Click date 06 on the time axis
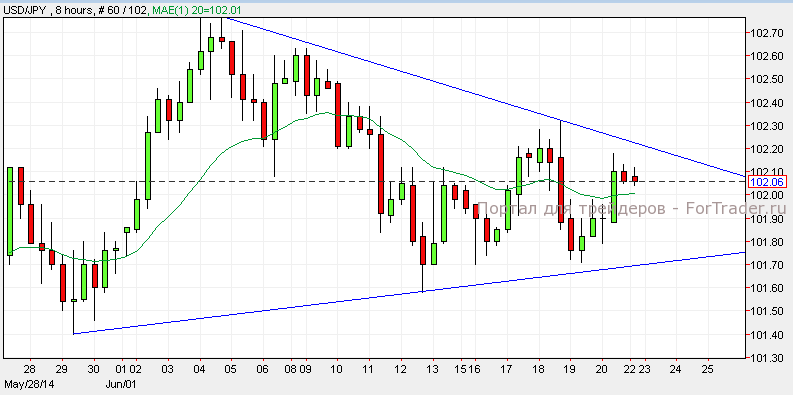This screenshot has width=793, height=395. pyautogui.click(x=263, y=369)
